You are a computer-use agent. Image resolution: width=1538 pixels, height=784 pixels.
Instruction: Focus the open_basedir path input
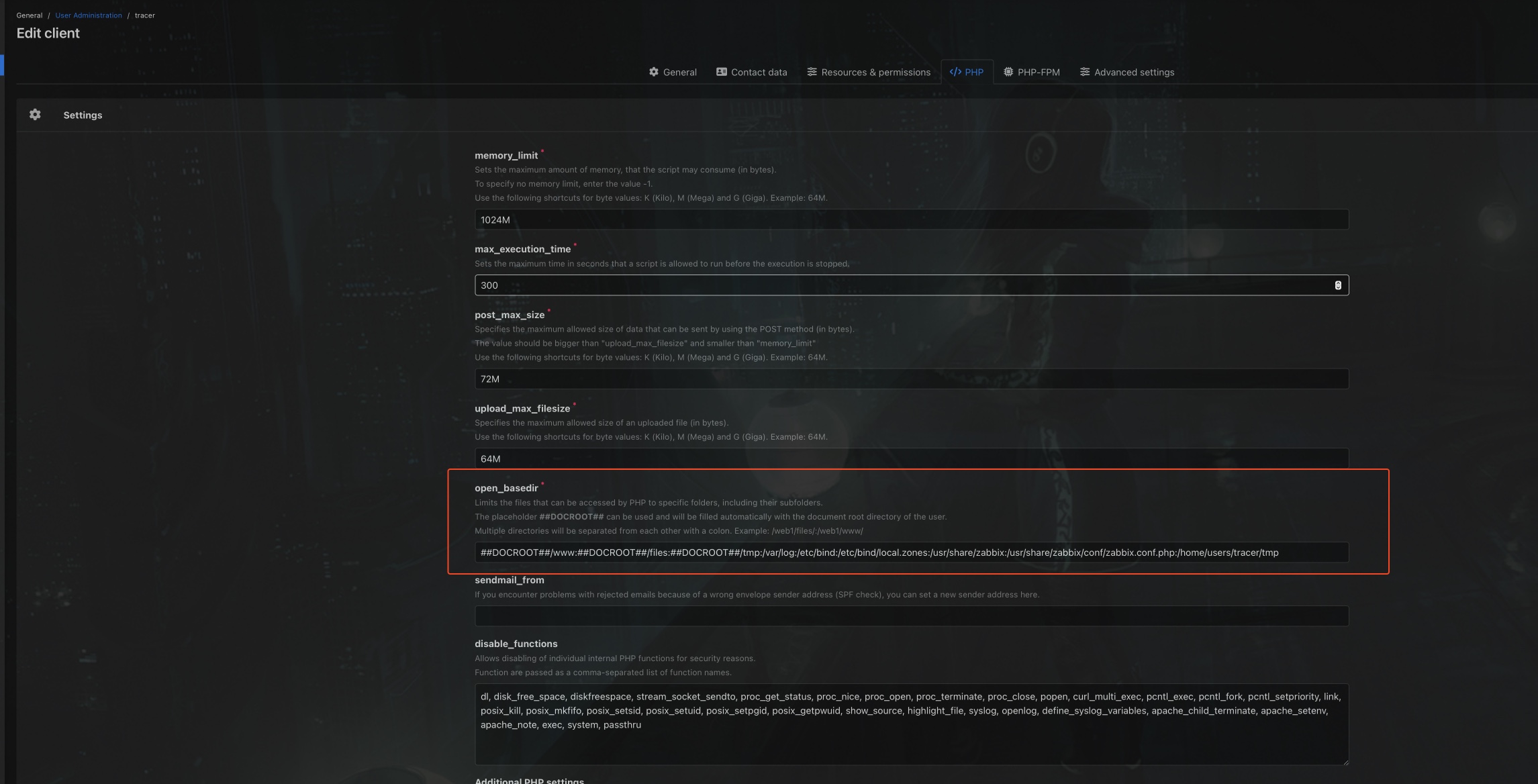click(x=911, y=552)
